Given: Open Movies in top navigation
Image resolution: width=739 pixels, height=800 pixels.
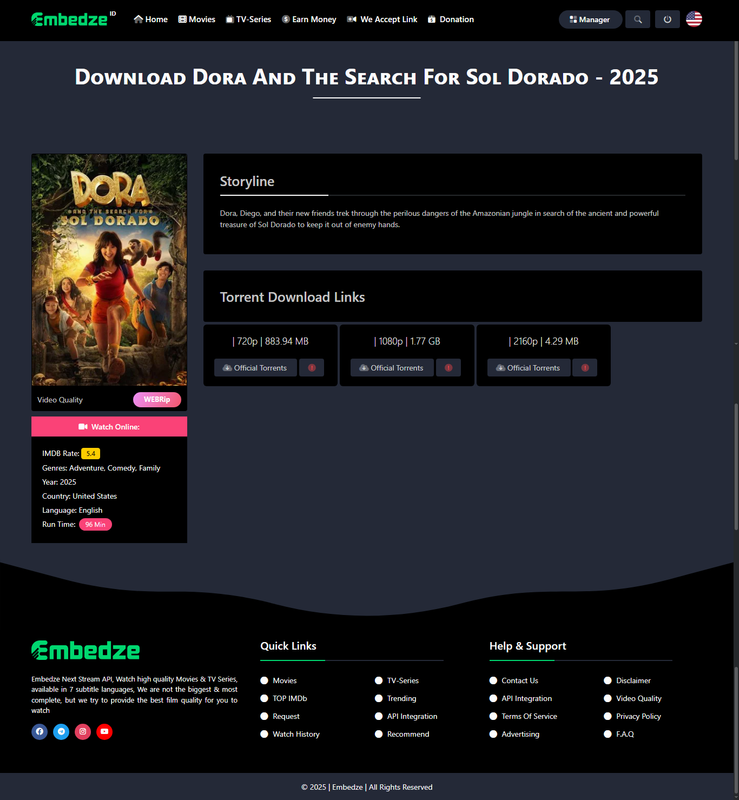Looking at the screenshot, I should 196,19.
